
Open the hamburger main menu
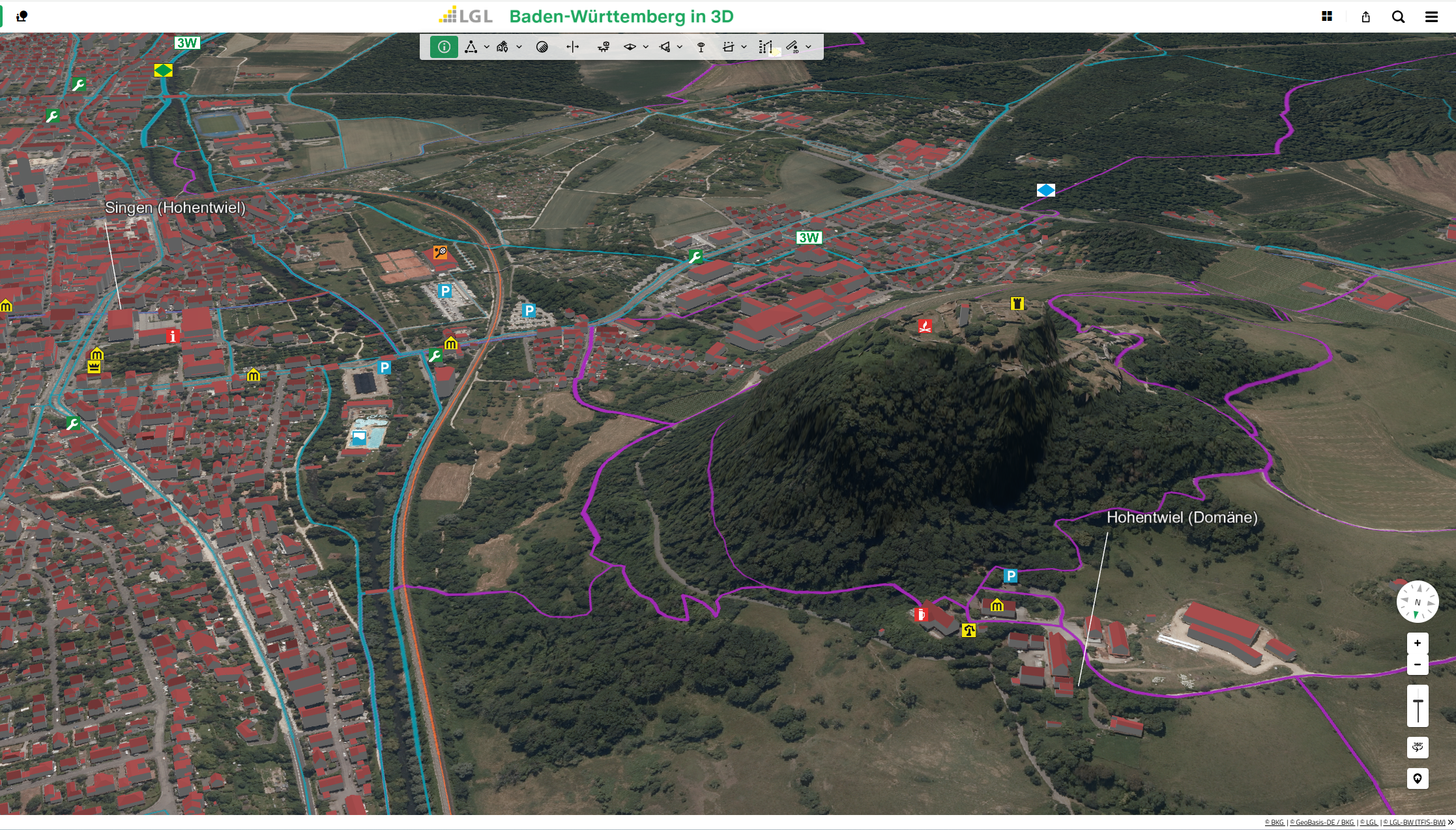click(1431, 17)
